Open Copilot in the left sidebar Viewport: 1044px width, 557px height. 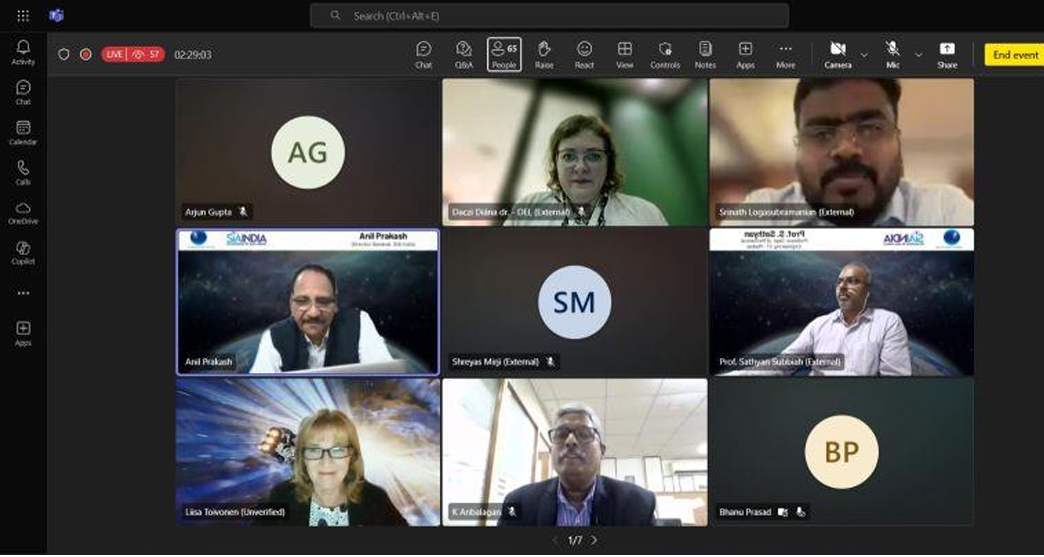click(x=23, y=252)
